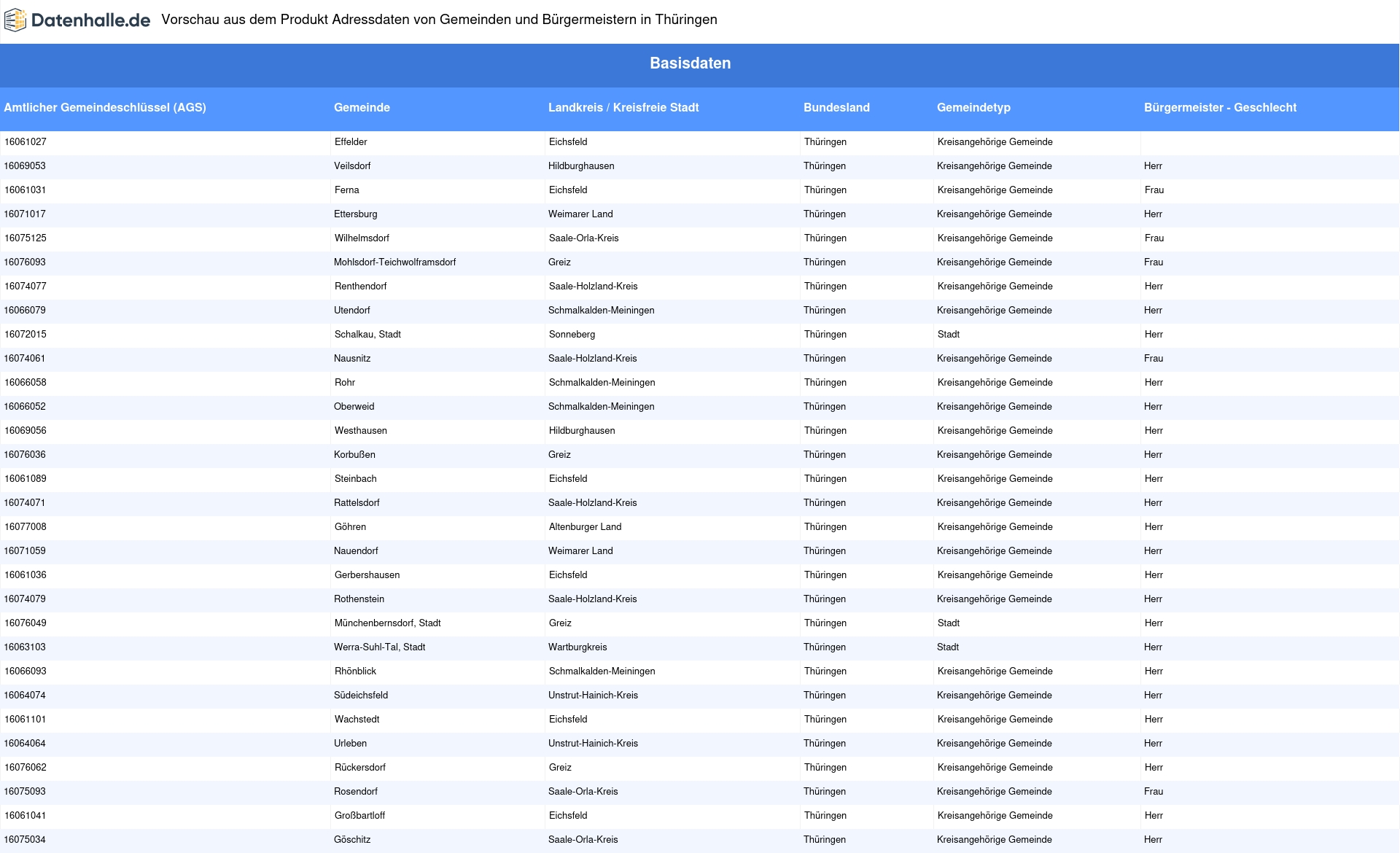
Task: Click the Göschitz municipality cell
Action: [352, 840]
